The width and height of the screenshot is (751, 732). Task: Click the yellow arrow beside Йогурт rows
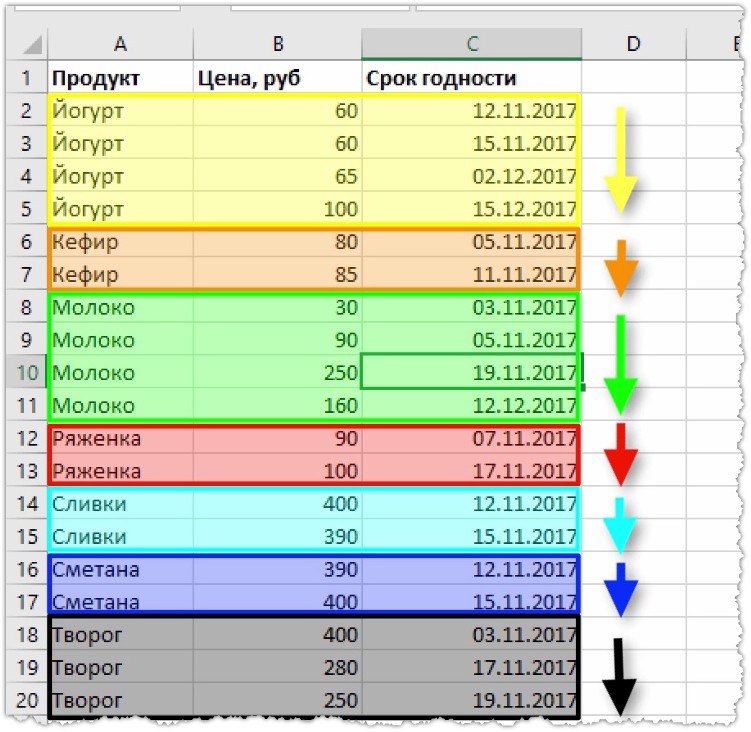tap(620, 160)
